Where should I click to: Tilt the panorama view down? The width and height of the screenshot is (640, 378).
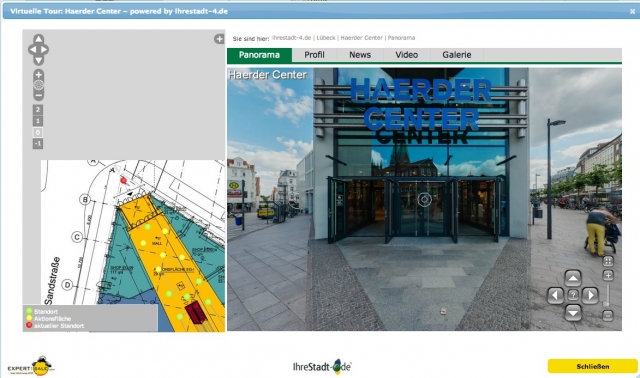tap(573, 313)
